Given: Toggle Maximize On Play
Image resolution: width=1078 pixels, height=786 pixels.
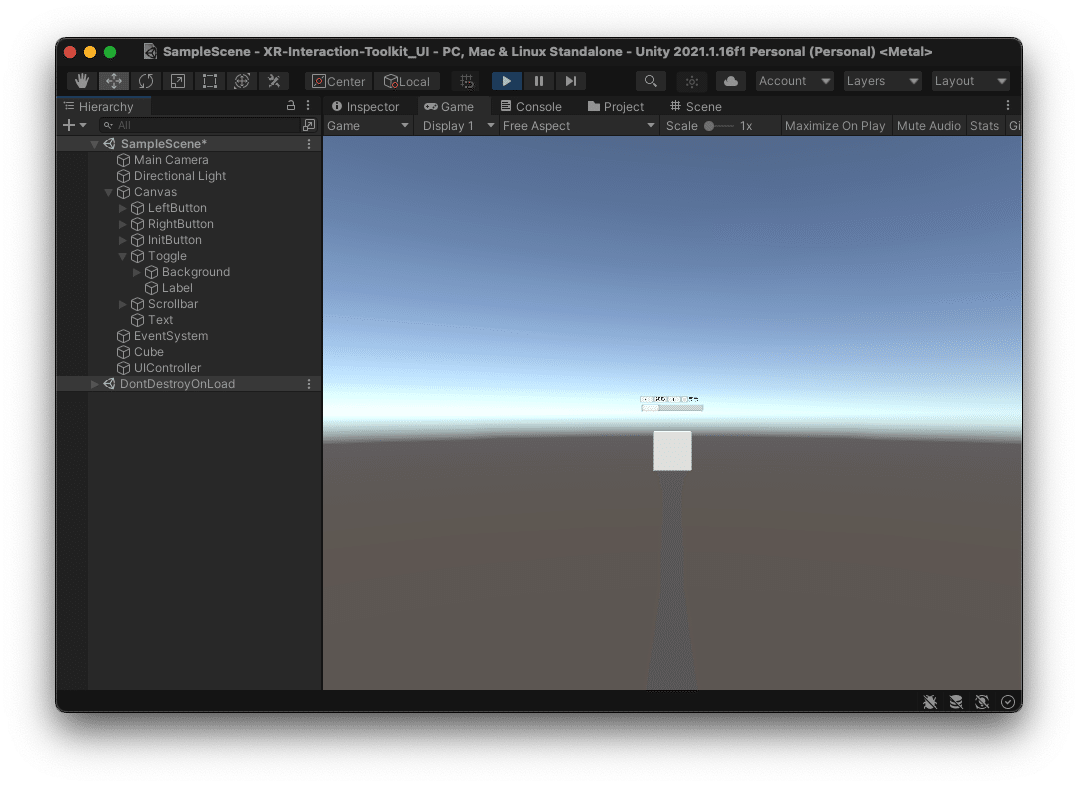Looking at the screenshot, I should point(835,126).
